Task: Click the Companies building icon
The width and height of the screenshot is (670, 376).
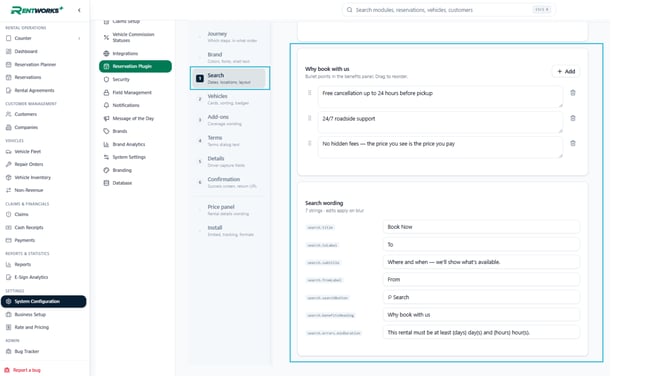Action: pyautogui.click(x=9, y=127)
